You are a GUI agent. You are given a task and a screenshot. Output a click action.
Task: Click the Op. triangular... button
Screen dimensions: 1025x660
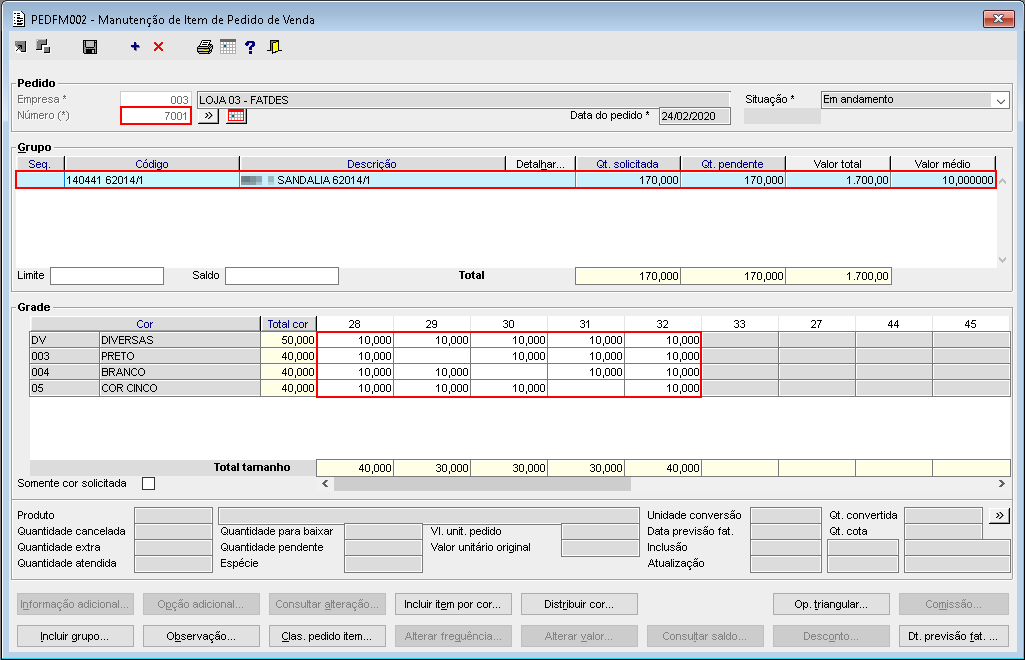831,604
